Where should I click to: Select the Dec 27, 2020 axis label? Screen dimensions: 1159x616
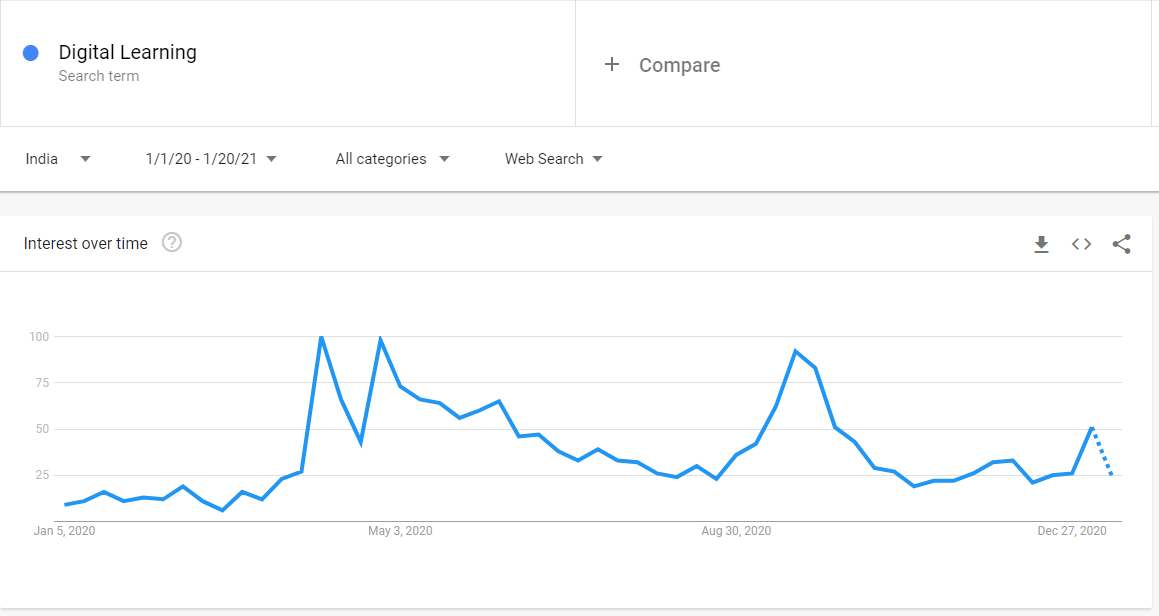[x=1071, y=531]
